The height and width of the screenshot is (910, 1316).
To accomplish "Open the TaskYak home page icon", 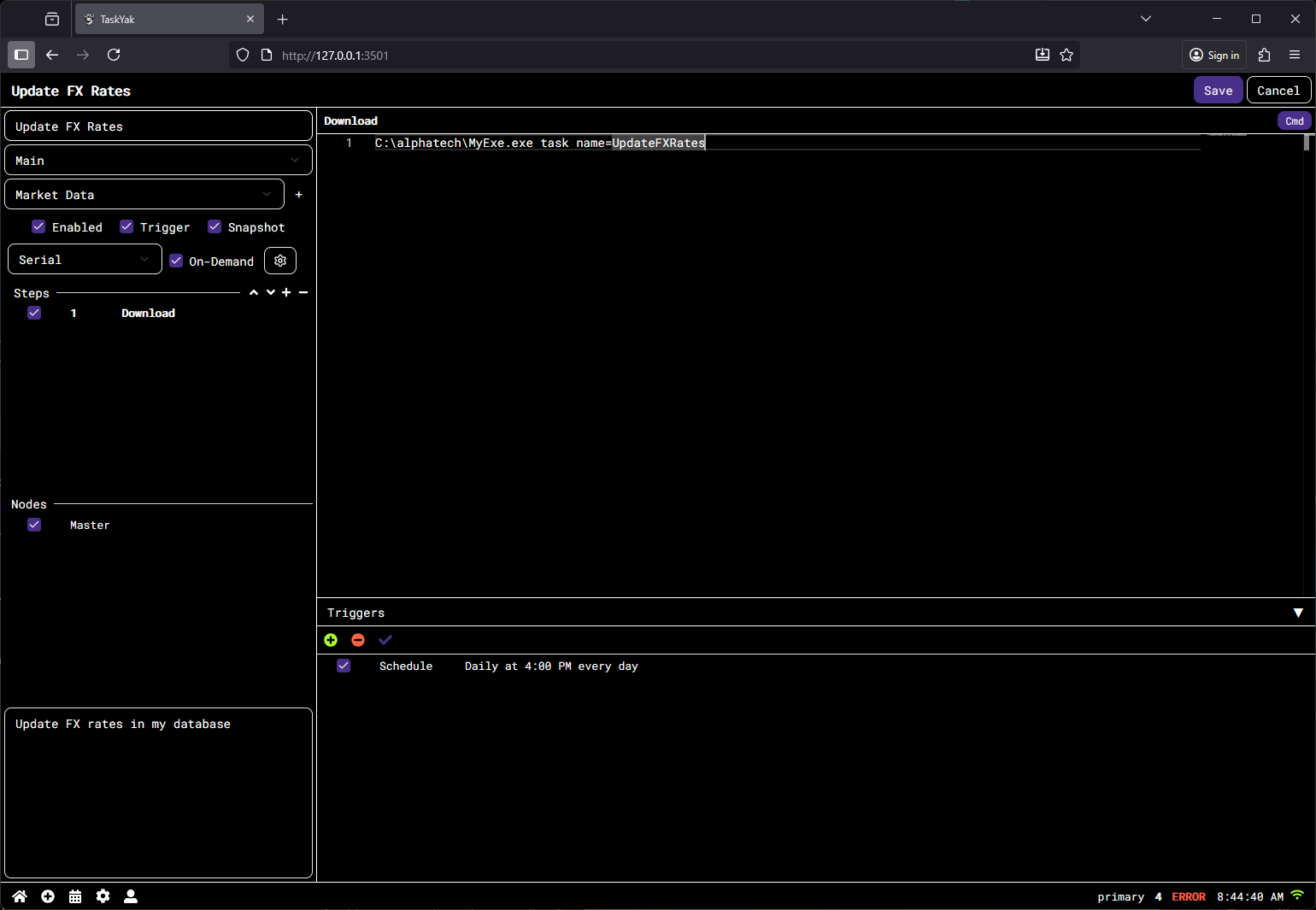I will (19, 895).
